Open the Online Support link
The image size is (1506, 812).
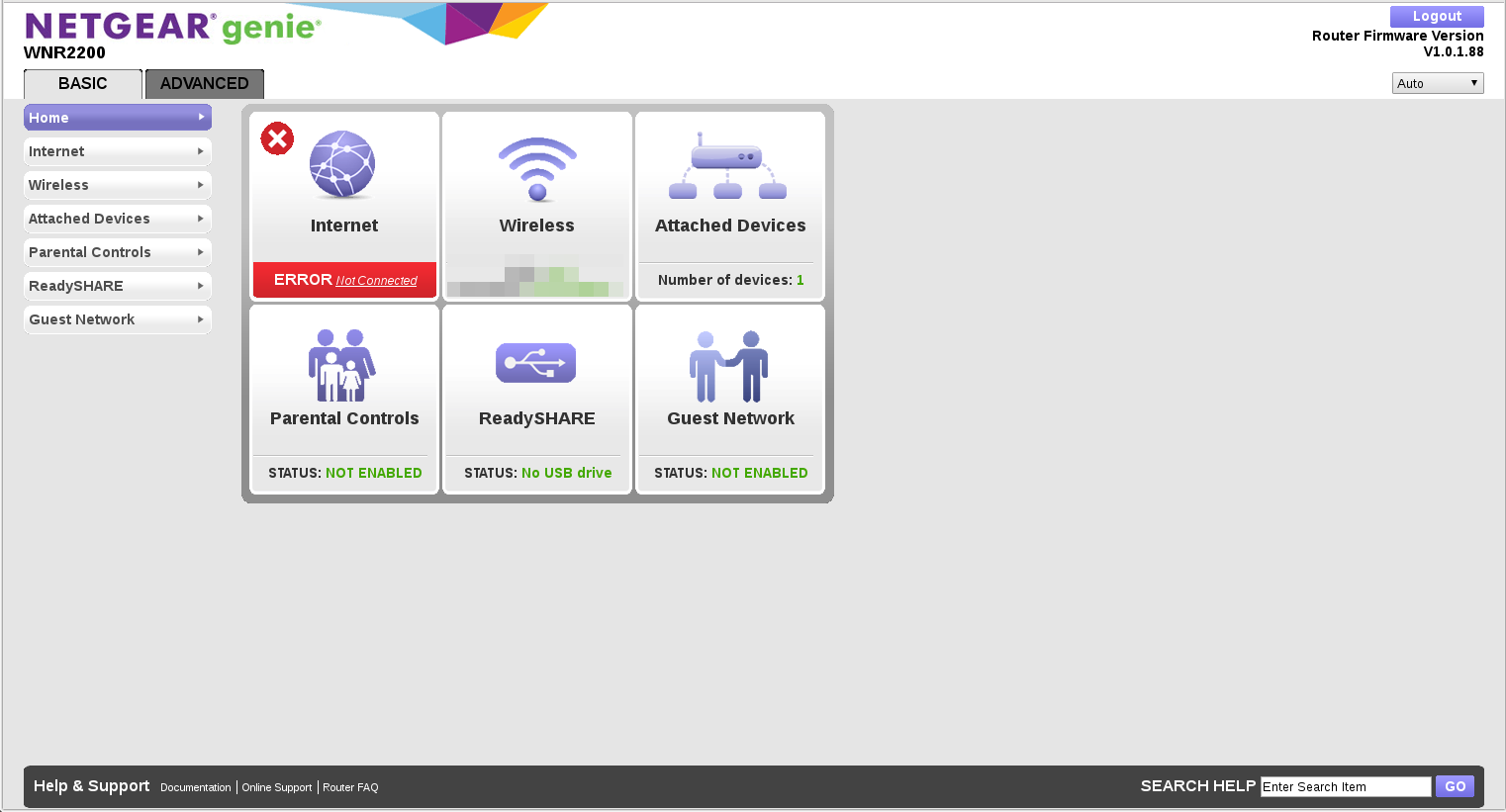pos(277,787)
